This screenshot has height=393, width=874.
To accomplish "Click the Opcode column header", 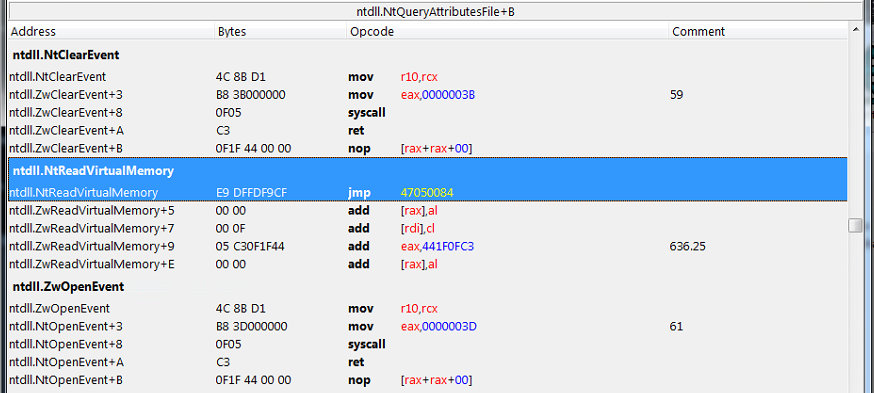I will [507, 31].
